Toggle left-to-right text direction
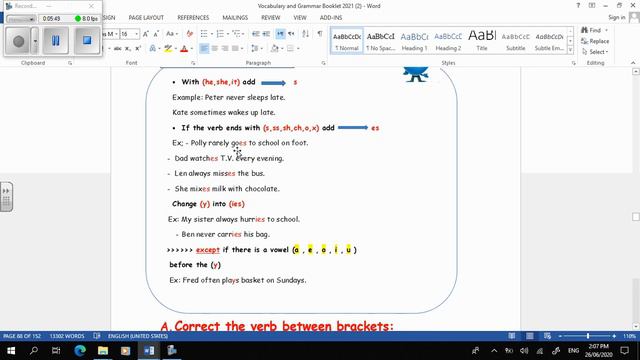 coord(280,34)
